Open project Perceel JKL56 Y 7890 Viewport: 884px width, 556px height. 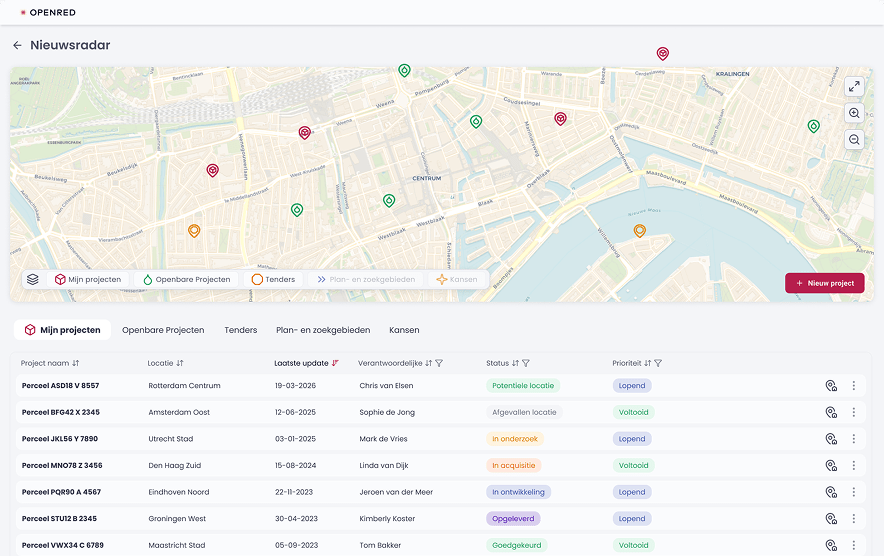[60, 439]
